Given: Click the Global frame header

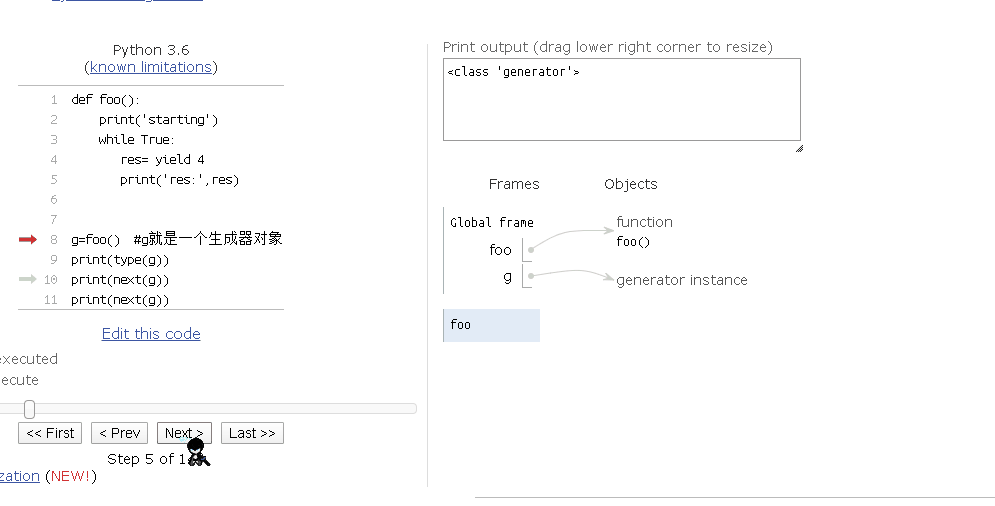Looking at the screenshot, I should [492, 222].
